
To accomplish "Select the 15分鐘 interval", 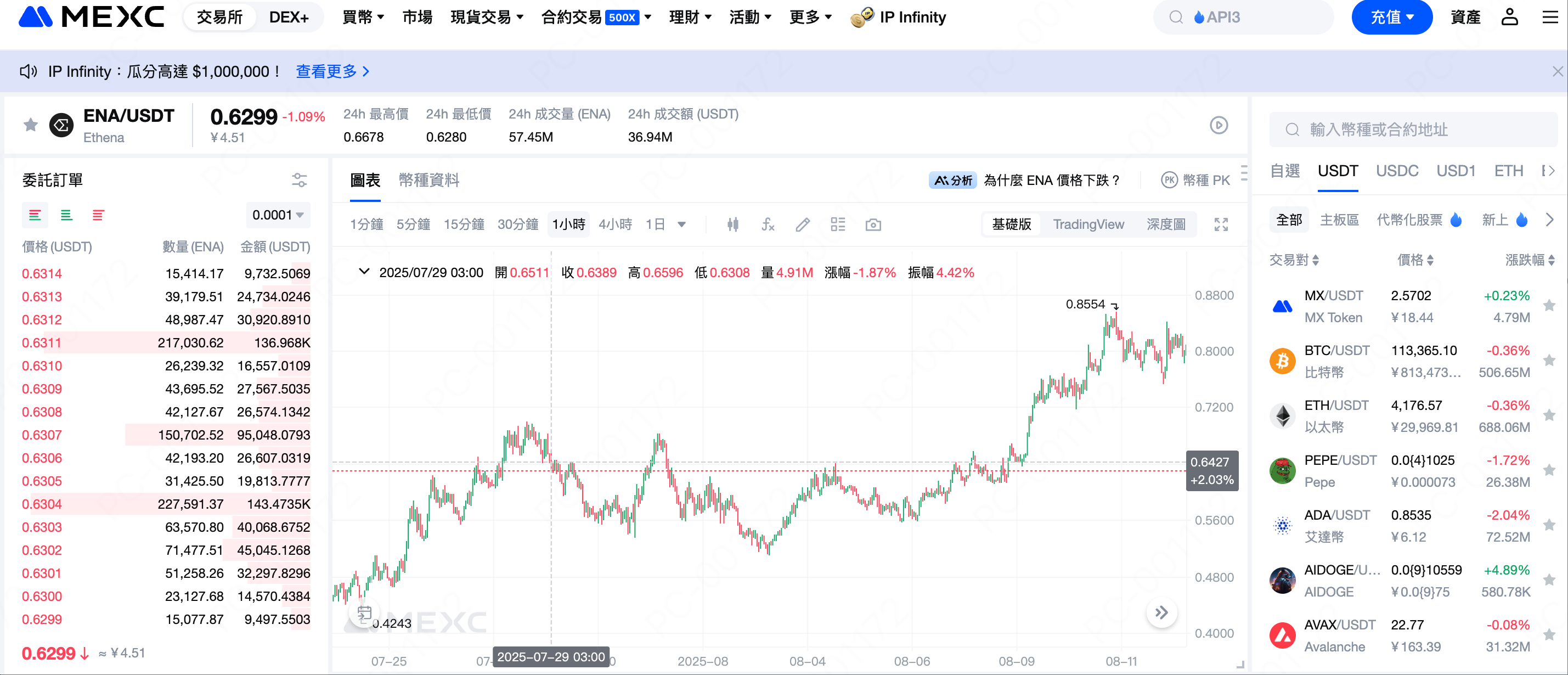I will tap(464, 224).
